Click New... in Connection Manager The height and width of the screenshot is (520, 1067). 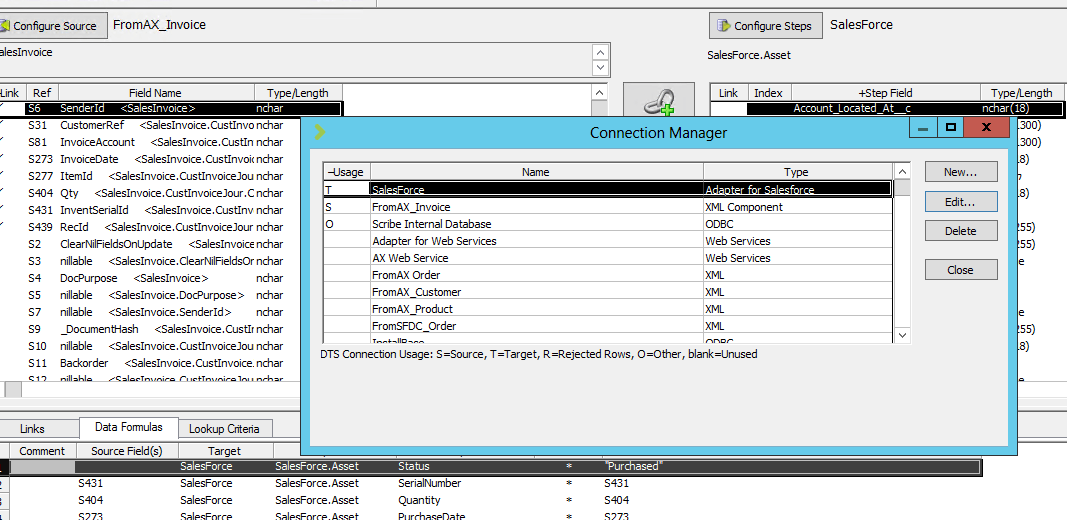pos(961,172)
